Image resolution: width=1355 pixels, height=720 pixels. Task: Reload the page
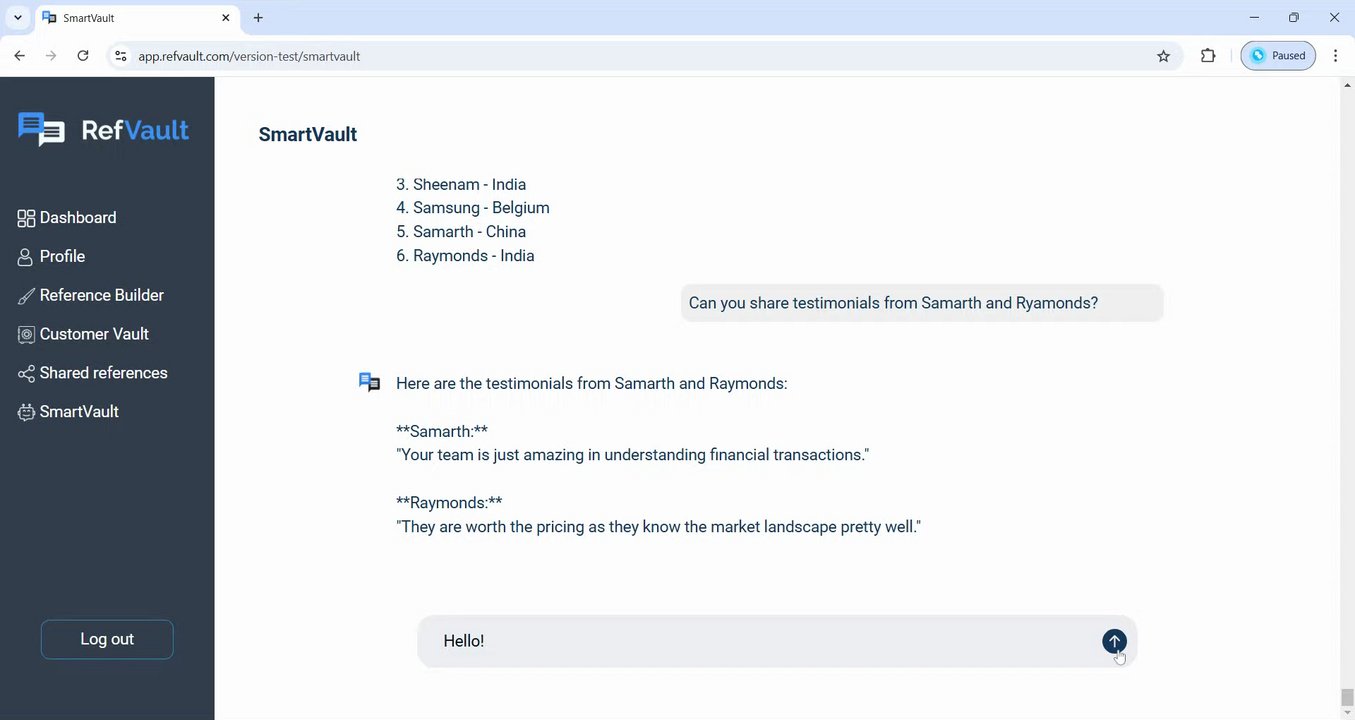pos(83,56)
